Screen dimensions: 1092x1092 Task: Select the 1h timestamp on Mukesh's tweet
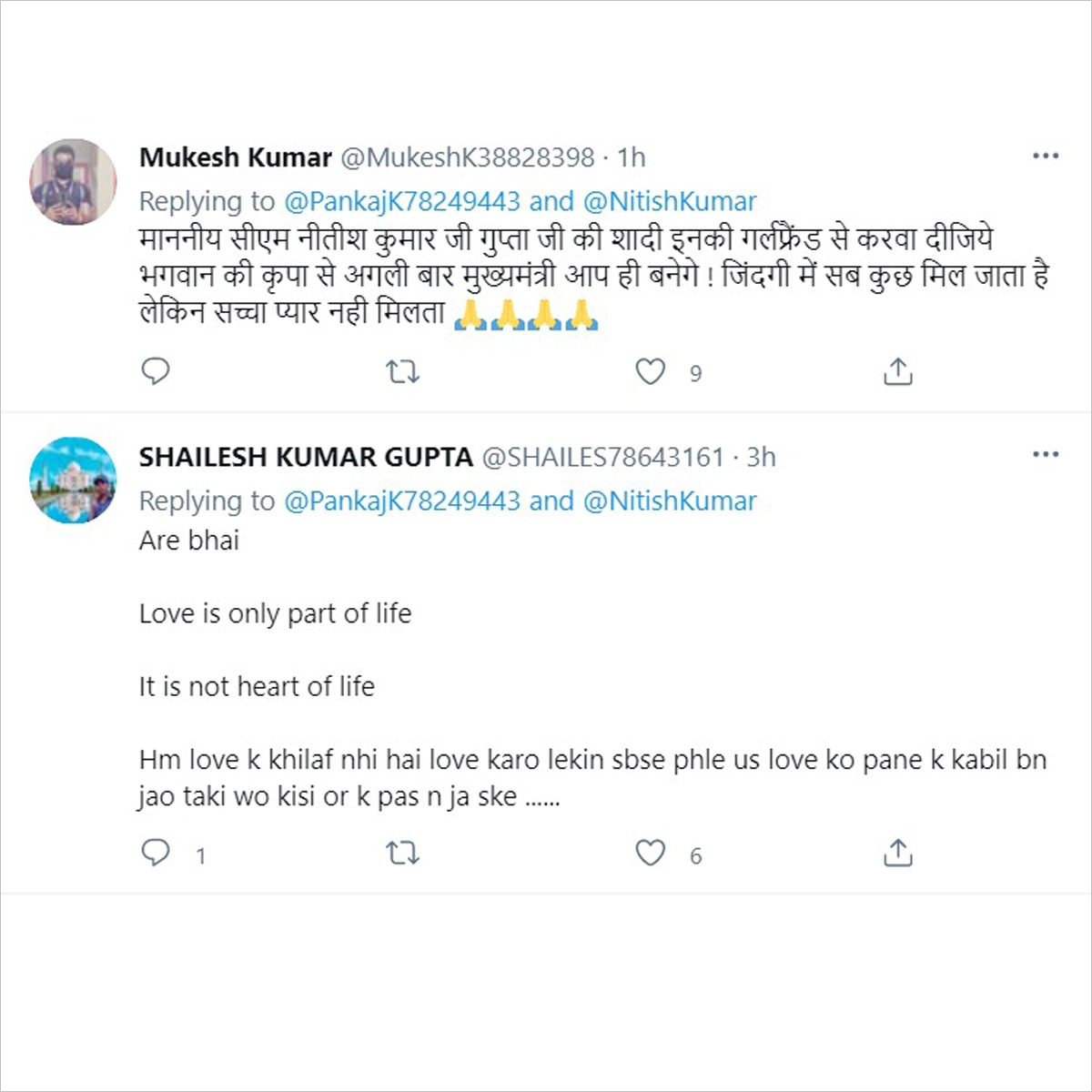pos(631,157)
